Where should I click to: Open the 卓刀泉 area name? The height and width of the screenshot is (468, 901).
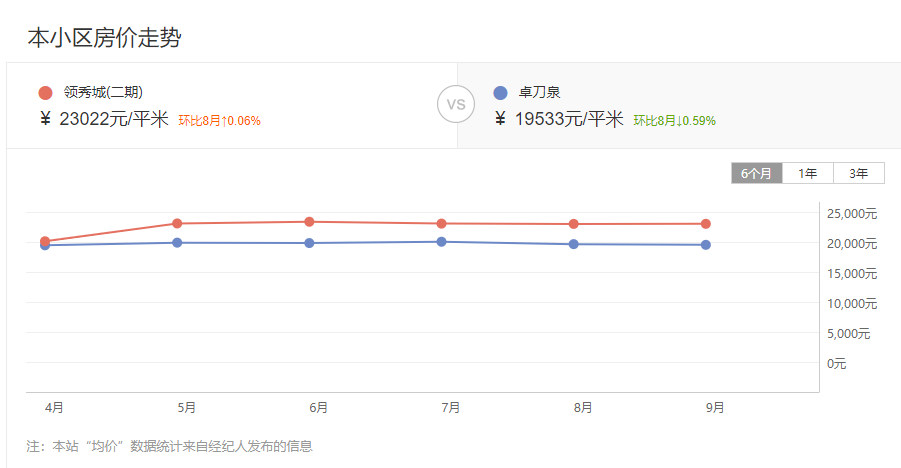tap(539, 92)
